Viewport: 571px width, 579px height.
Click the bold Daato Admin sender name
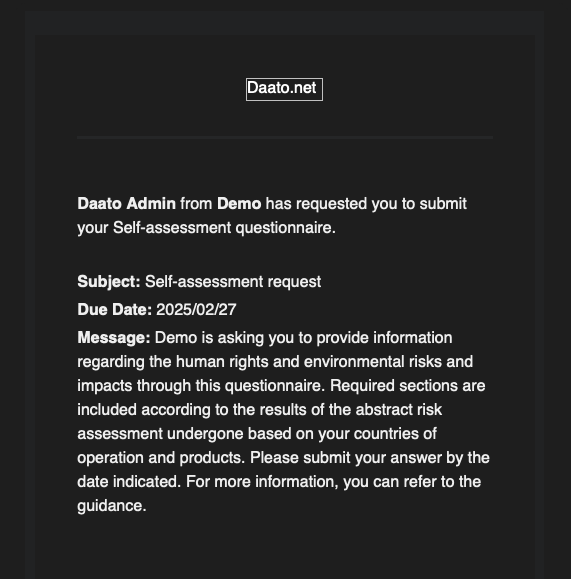point(126,204)
